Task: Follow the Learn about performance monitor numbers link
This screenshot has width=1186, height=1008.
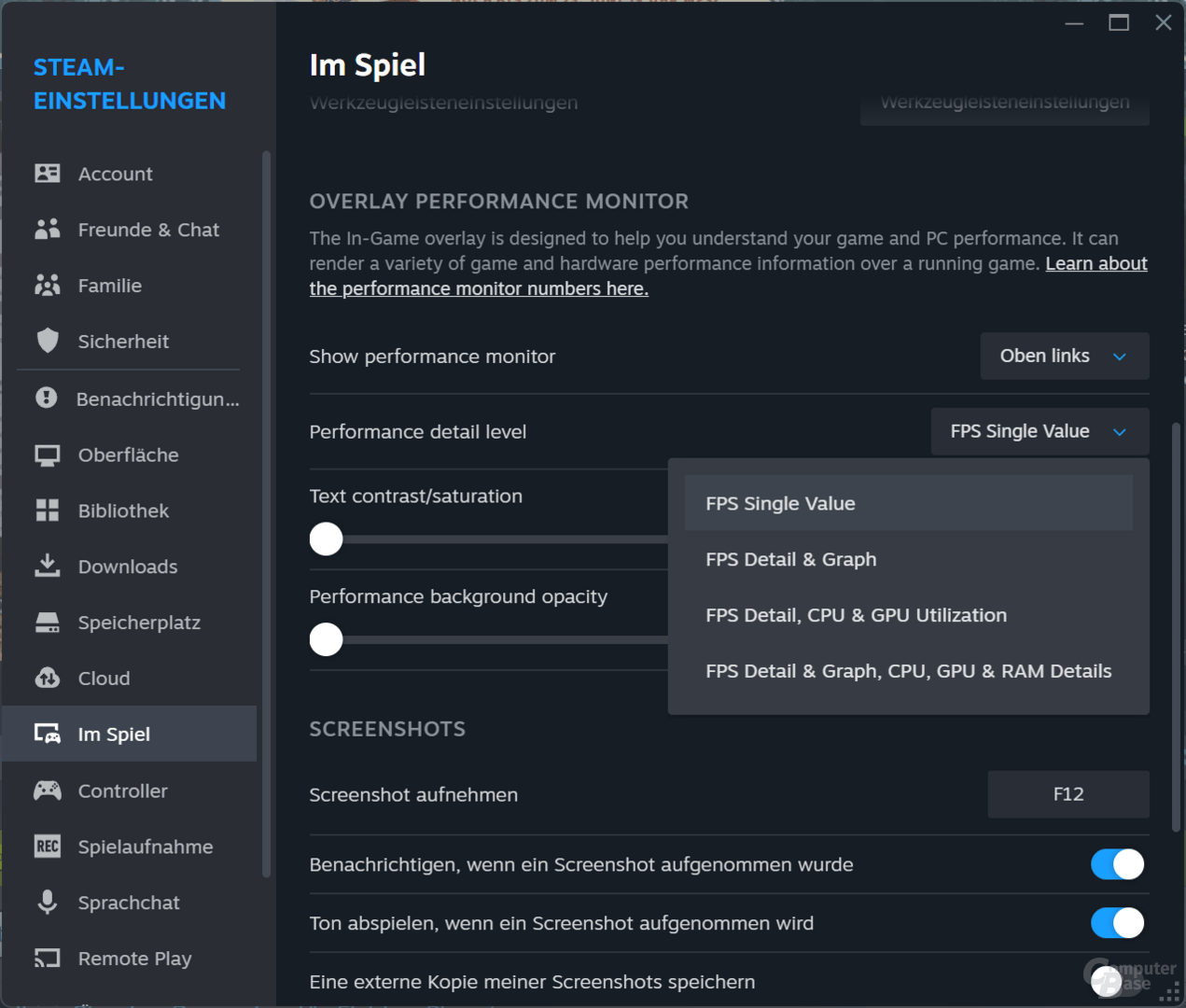Action: [x=479, y=288]
